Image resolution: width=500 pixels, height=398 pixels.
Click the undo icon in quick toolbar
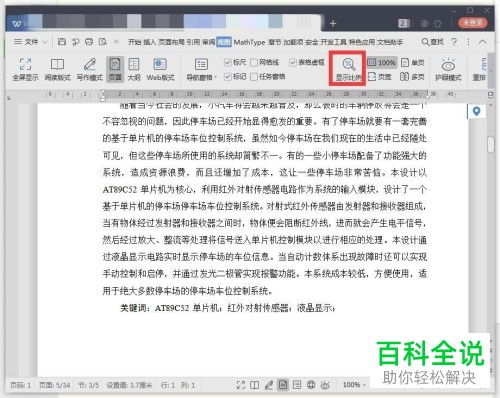point(76,42)
